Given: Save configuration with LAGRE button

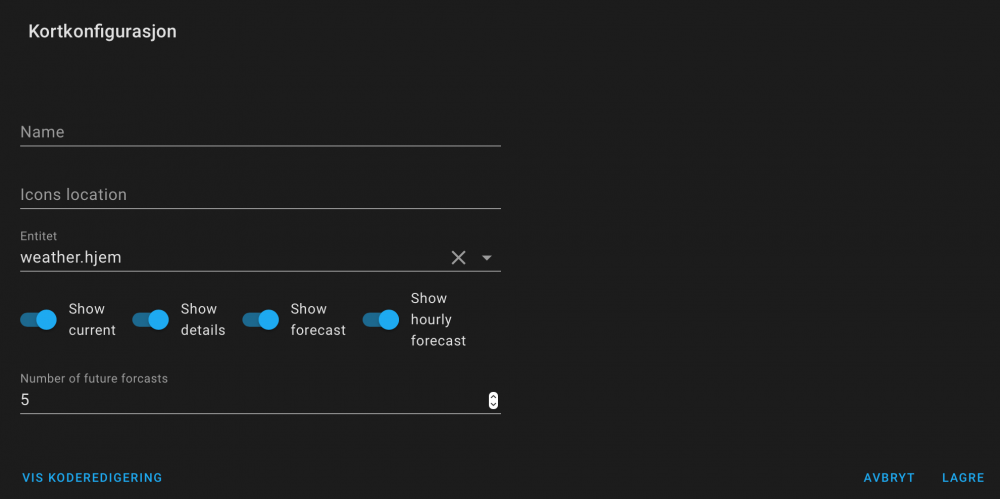Looking at the screenshot, I should click(x=963, y=478).
